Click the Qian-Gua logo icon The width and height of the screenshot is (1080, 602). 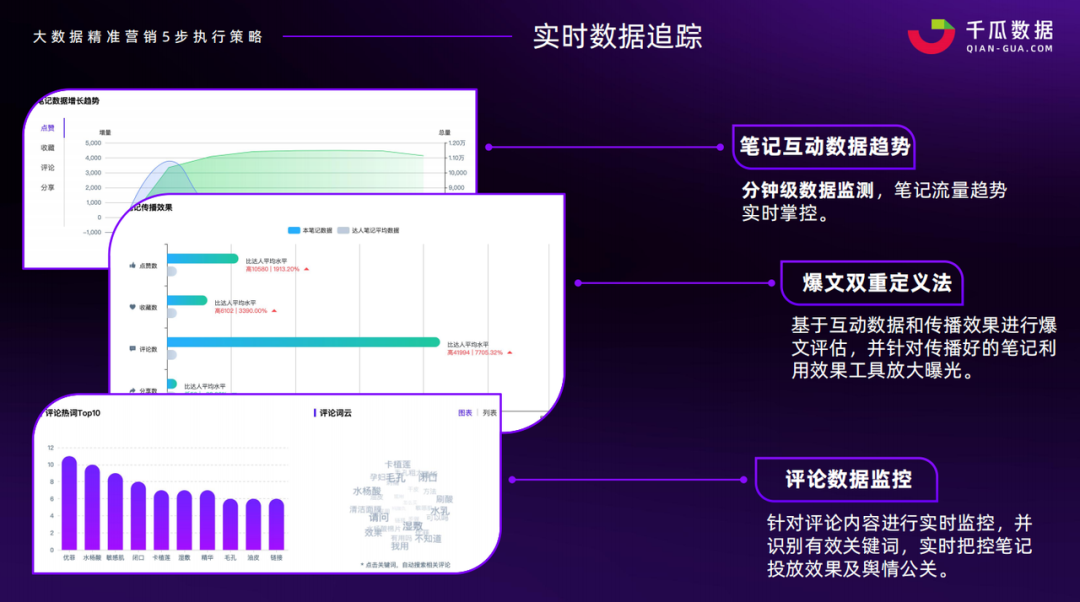click(x=931, y=35)
